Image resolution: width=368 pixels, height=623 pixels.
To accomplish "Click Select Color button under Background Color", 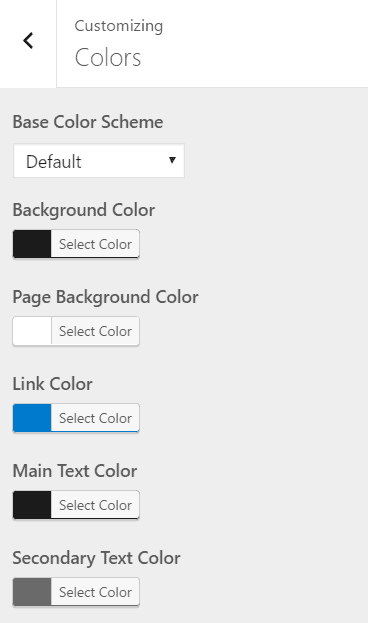I will click(95, 244).
